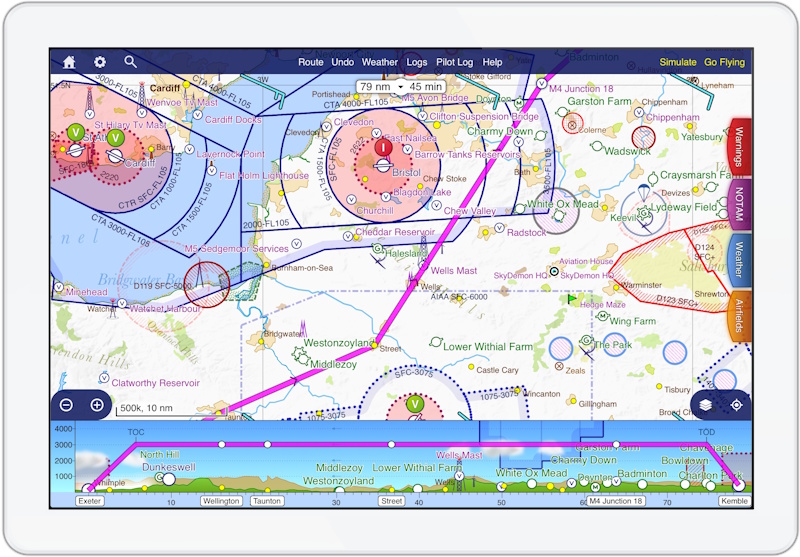Viewport: 800px width, 557px height.
Task: Tap the green flag near Hedge Maze
Action: click(572, 299)
